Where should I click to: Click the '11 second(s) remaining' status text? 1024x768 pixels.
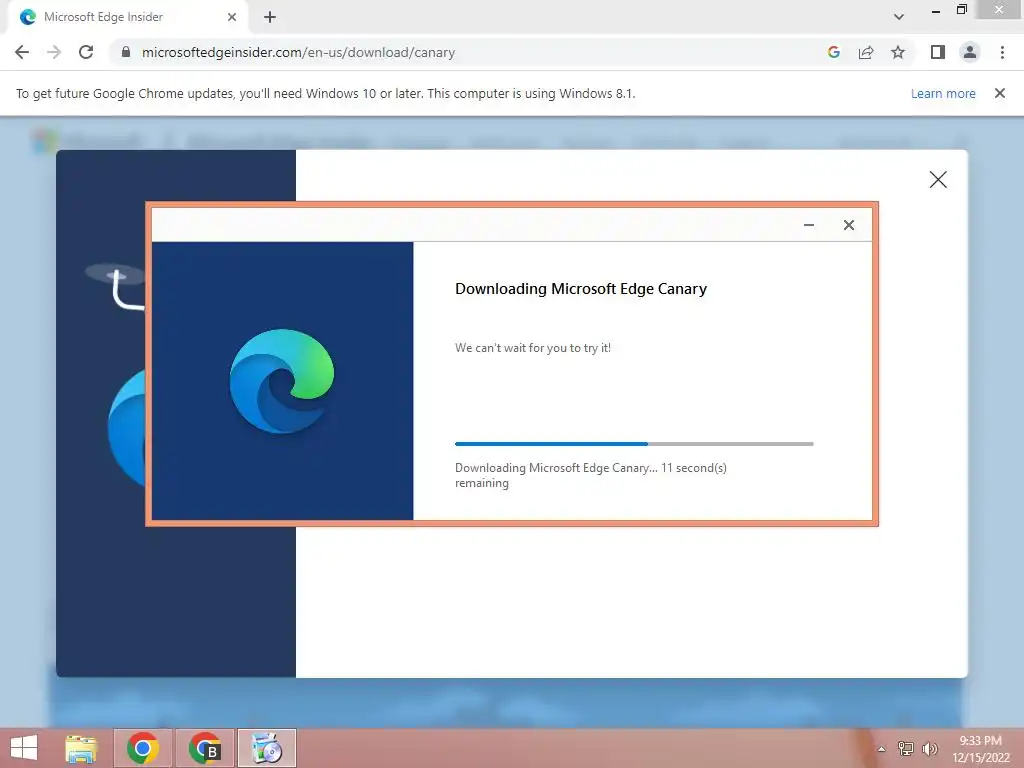(x=590, y=475)
